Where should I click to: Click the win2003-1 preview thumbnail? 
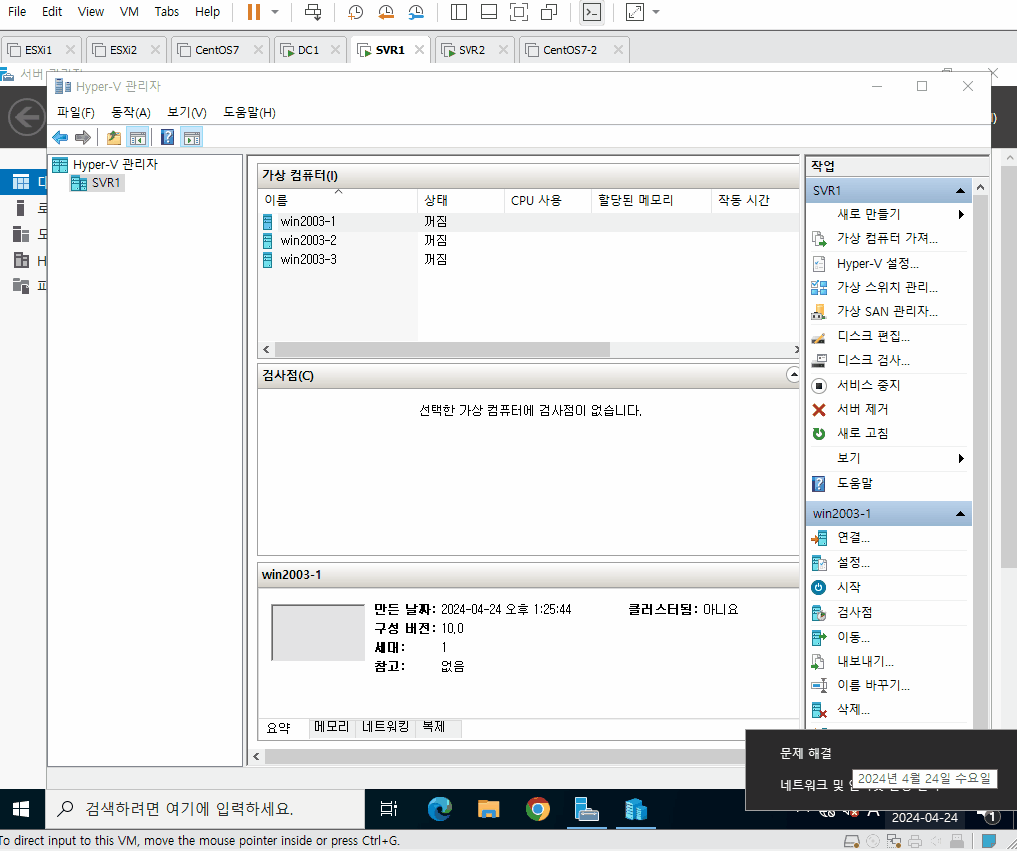318,632
